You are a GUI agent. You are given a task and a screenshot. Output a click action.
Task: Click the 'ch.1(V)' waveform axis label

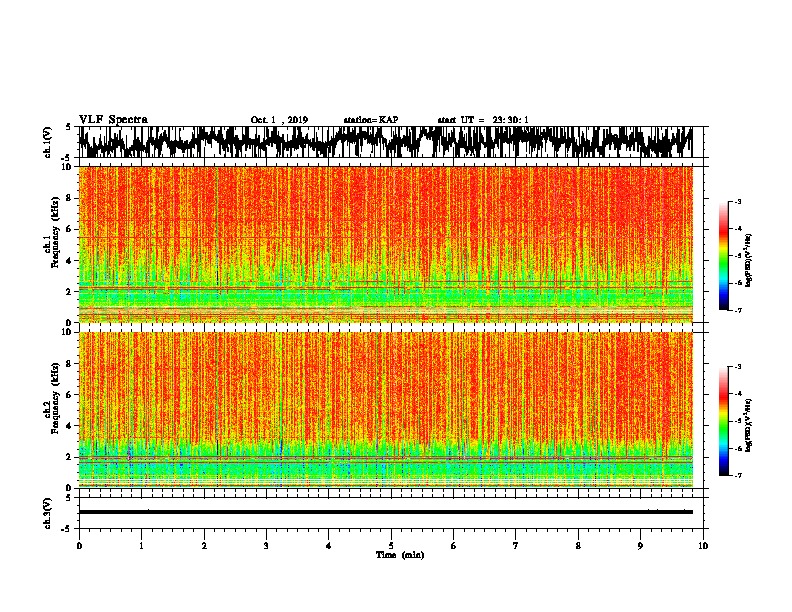[x=48, y=142]
